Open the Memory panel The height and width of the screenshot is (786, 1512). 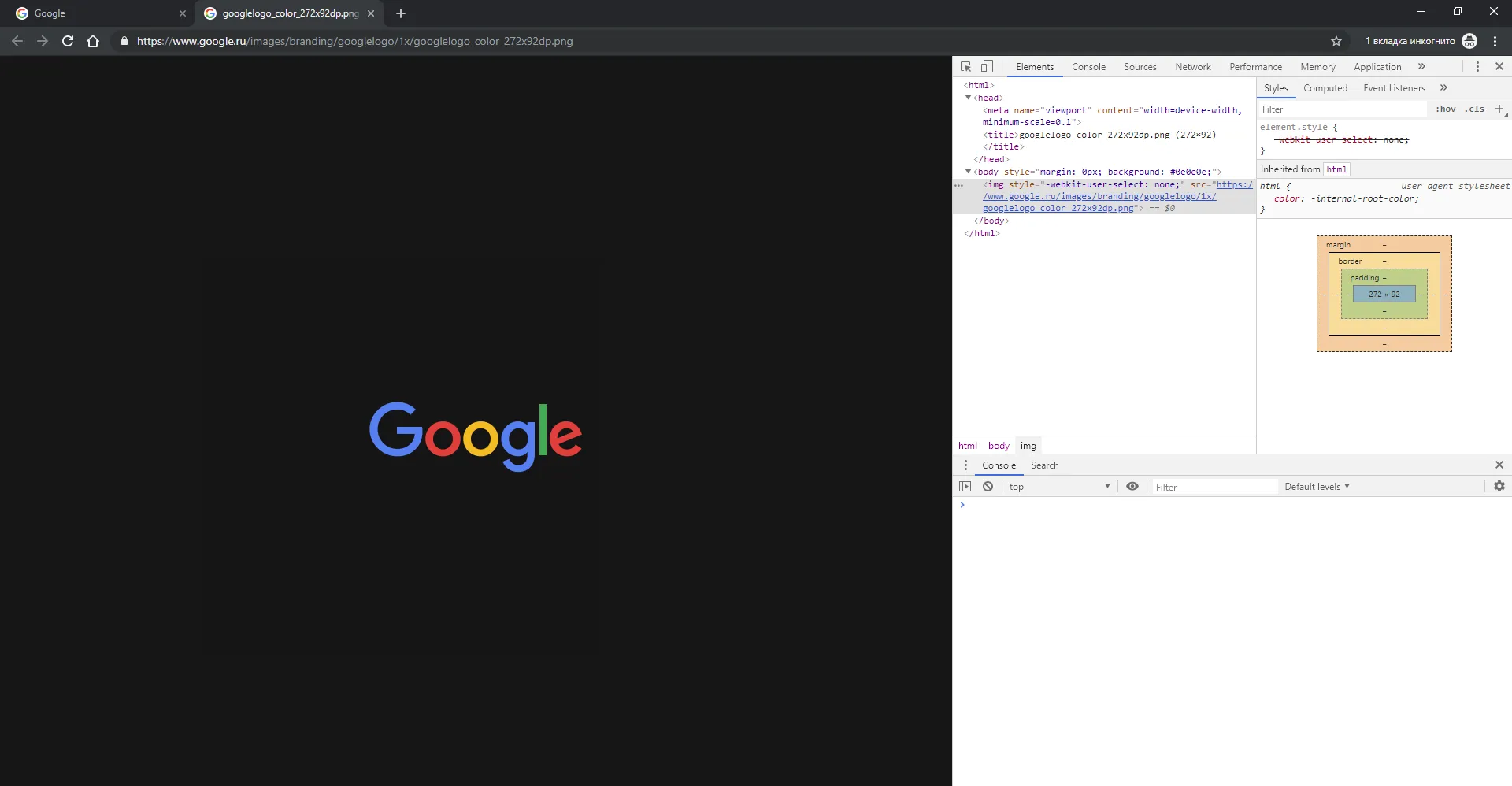[x=1317, y=67]
